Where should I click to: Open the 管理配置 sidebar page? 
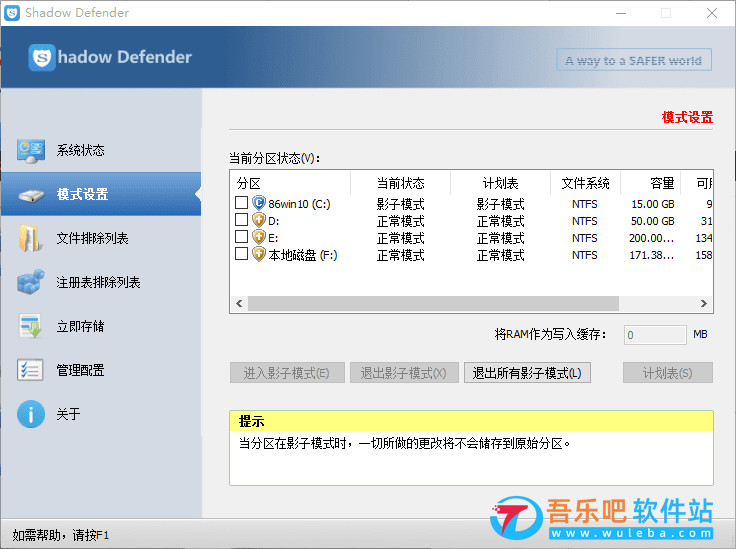click(101, 370)
